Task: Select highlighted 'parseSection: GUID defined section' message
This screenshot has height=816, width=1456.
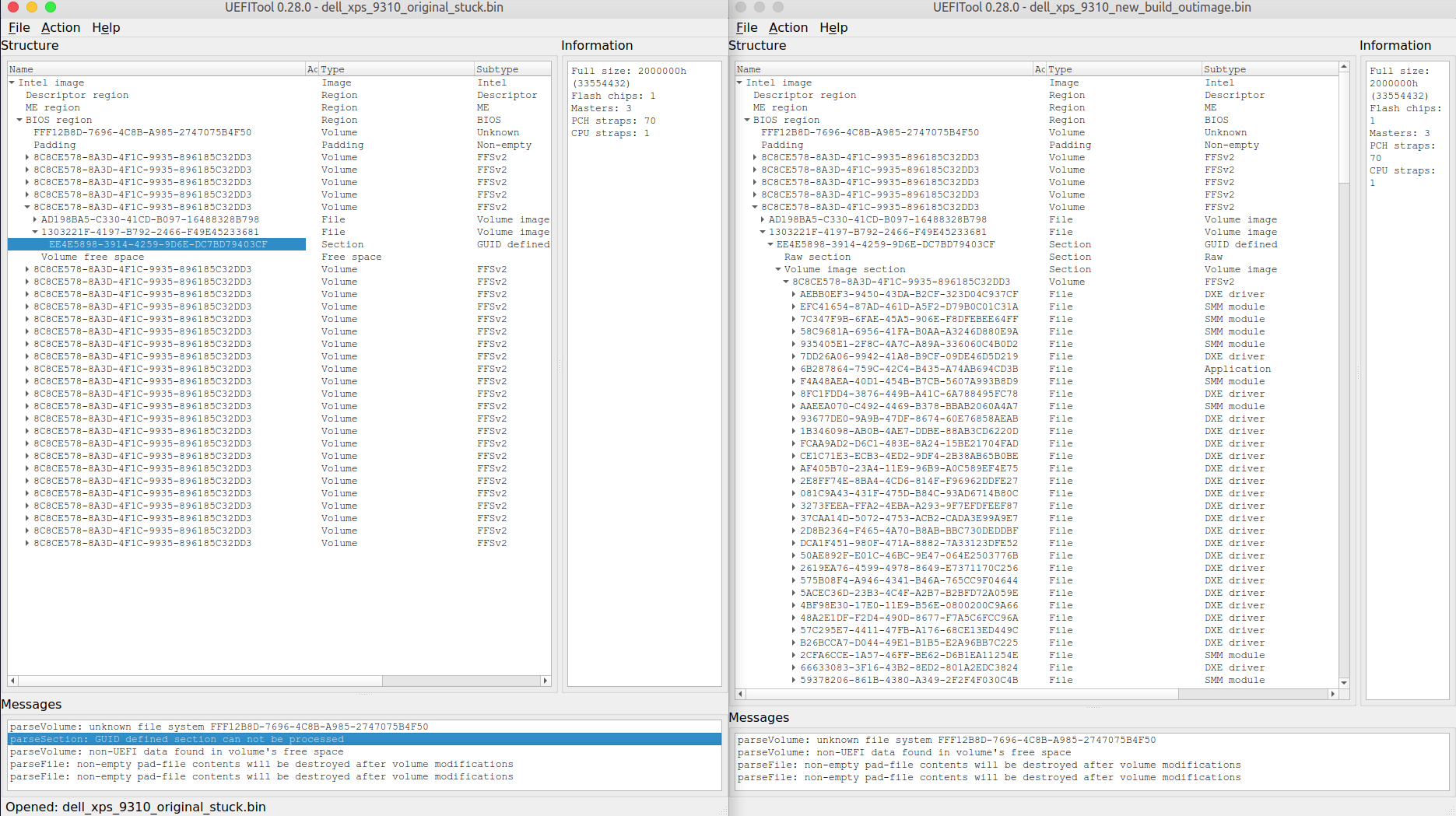Action: point(364,739)
